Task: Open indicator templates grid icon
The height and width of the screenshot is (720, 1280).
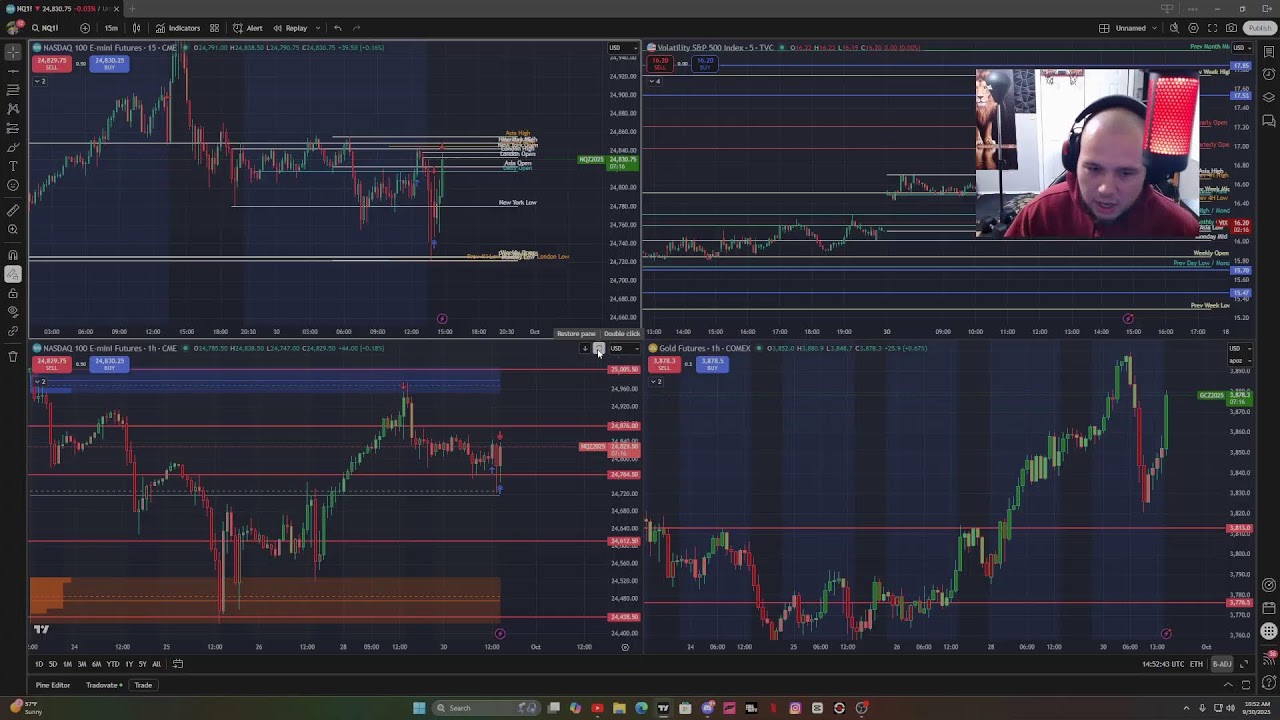Action: (214, 28)
